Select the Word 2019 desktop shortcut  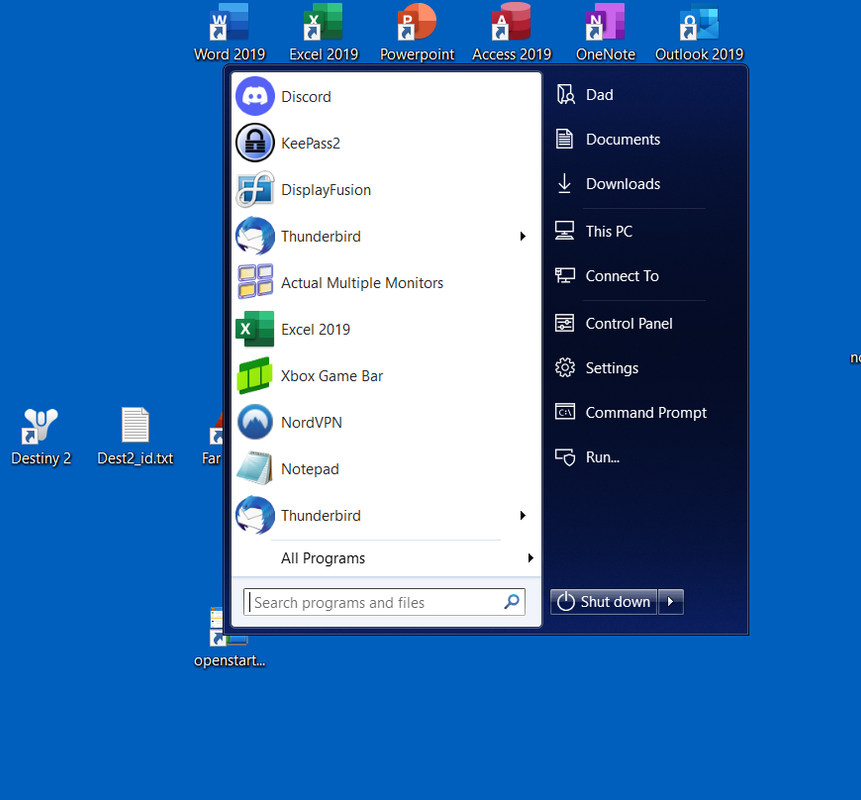[x=230, y=32]
